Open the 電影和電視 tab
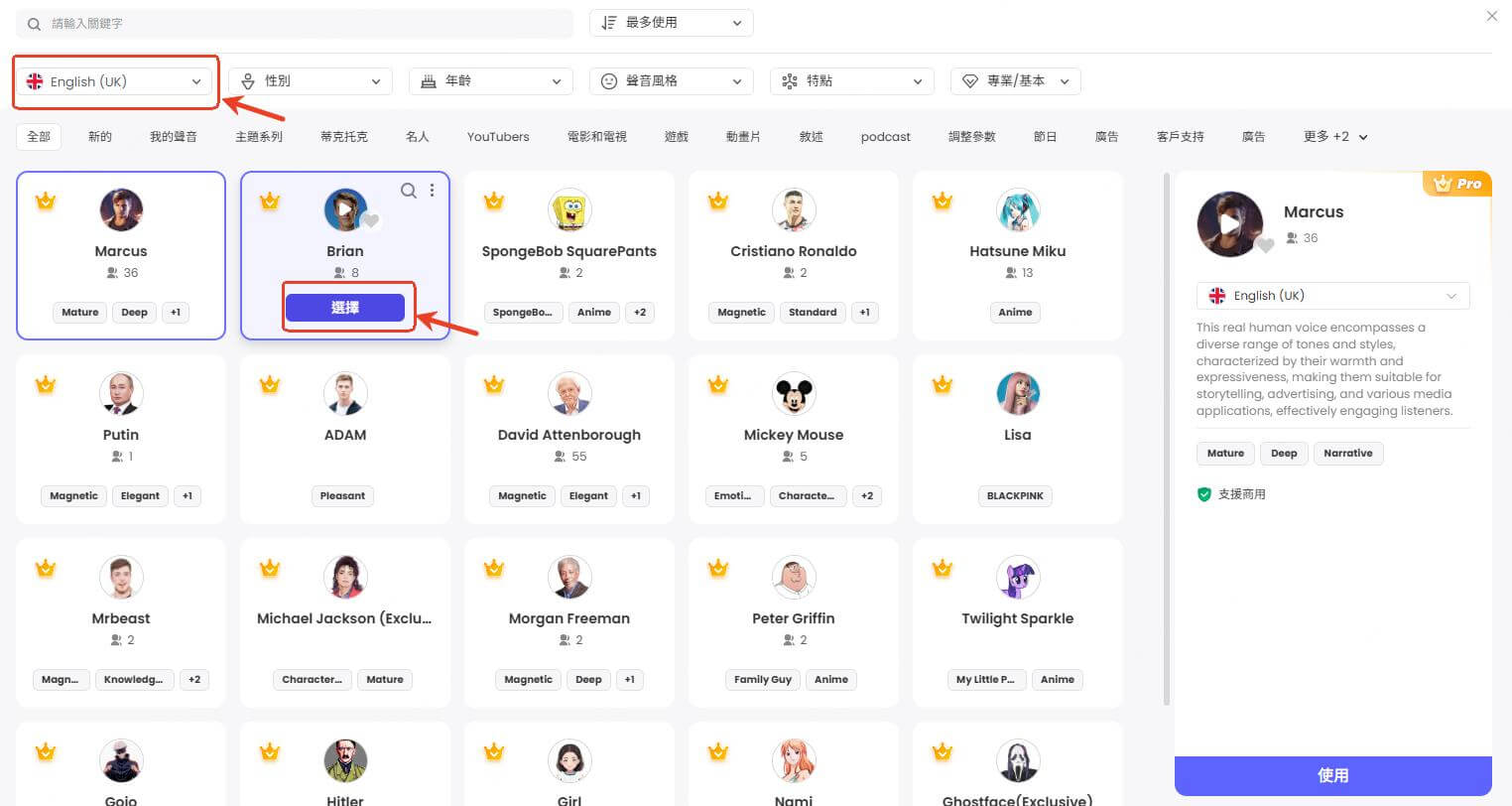1512x806 pixels. tap(597, 137)
